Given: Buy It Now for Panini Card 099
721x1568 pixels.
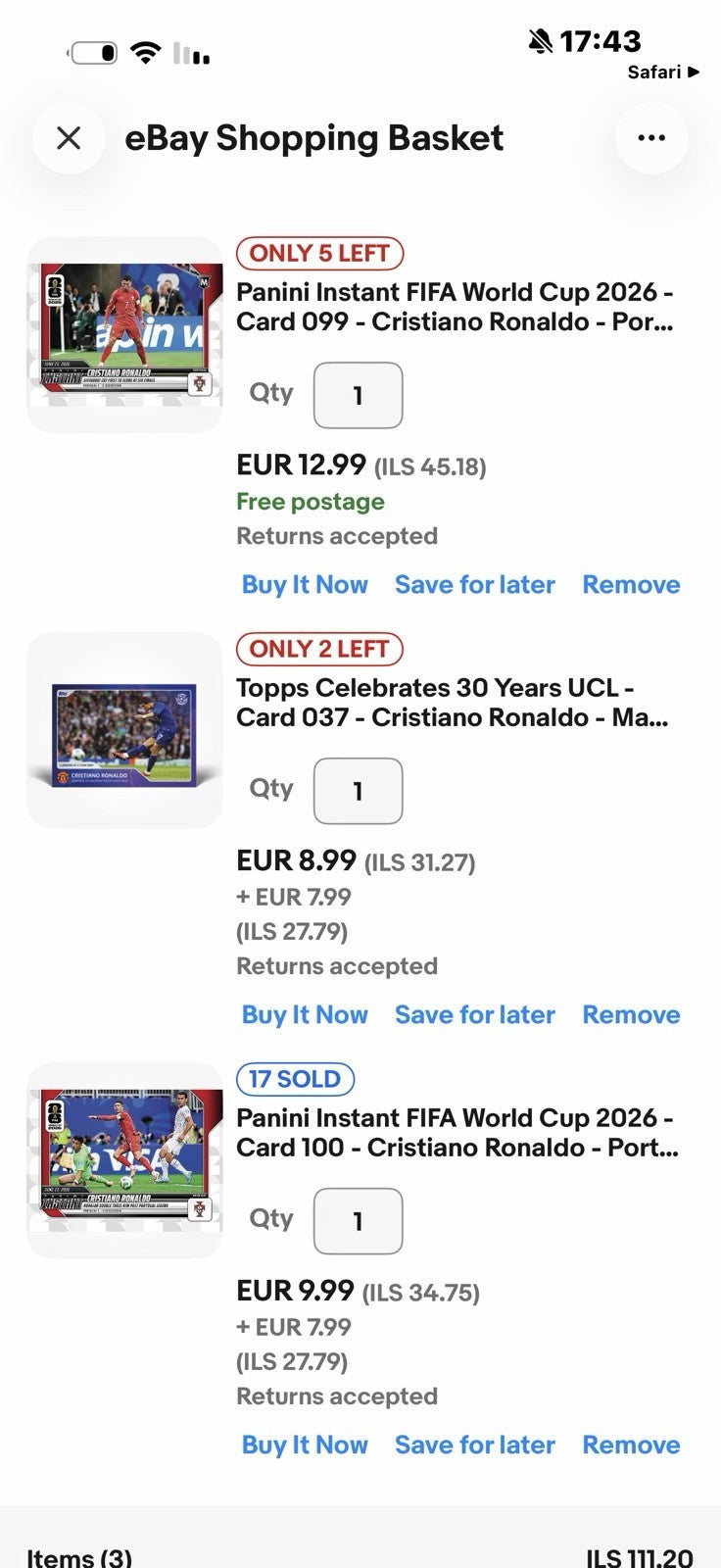Looking at the screenshot, I should (305, 584).
